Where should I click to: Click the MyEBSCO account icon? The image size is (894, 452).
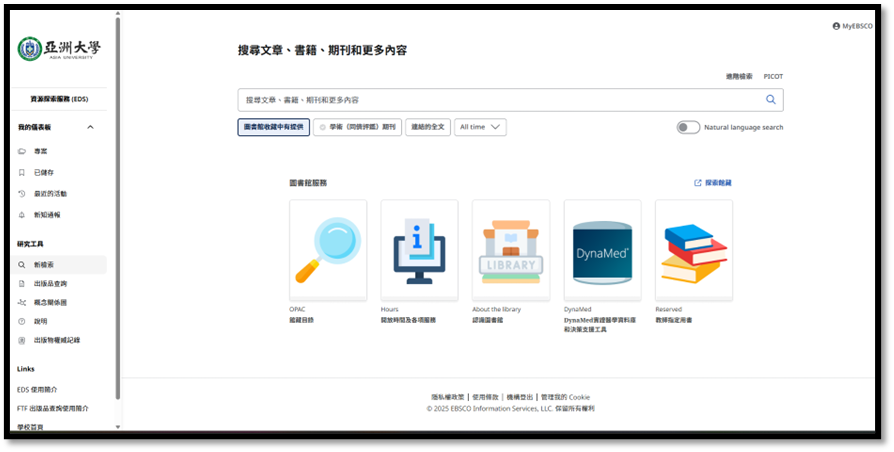pyautogui.click(x=836, y=26)
